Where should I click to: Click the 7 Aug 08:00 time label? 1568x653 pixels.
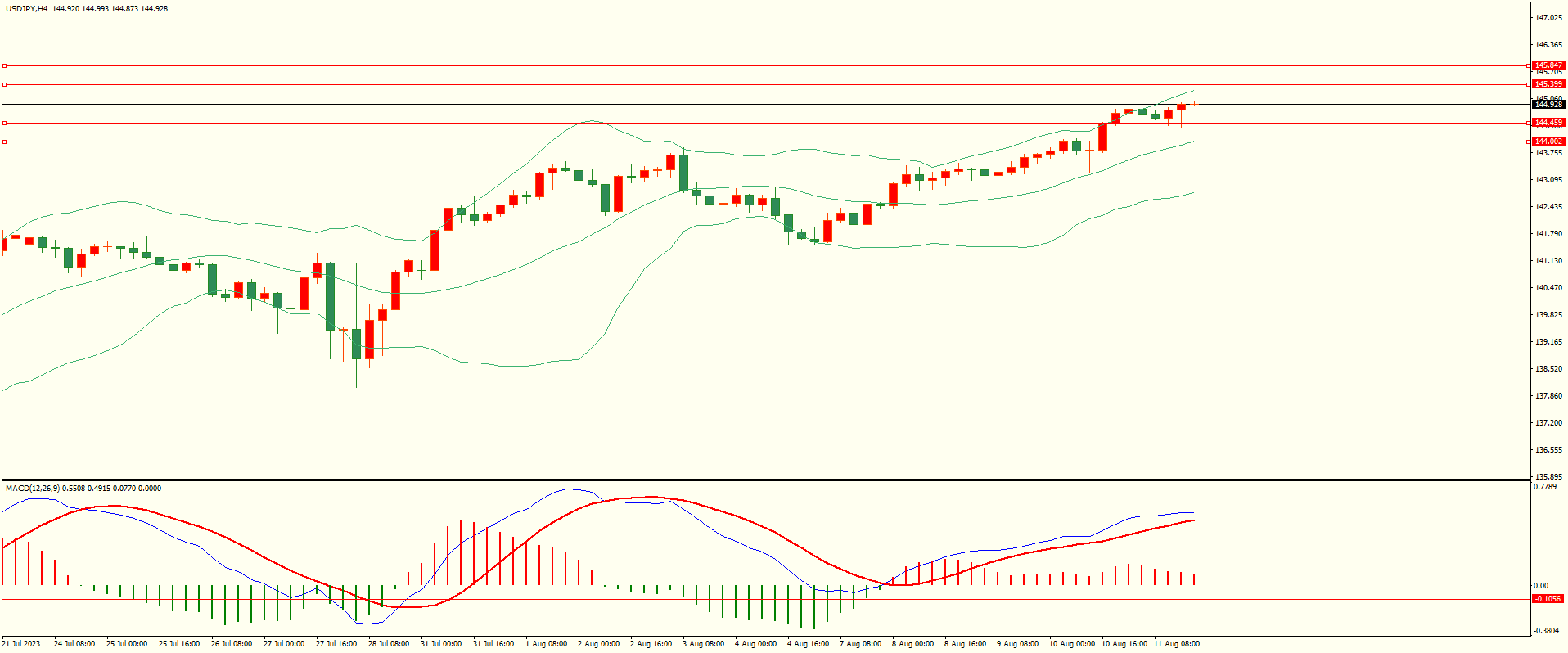coord(860,644)
